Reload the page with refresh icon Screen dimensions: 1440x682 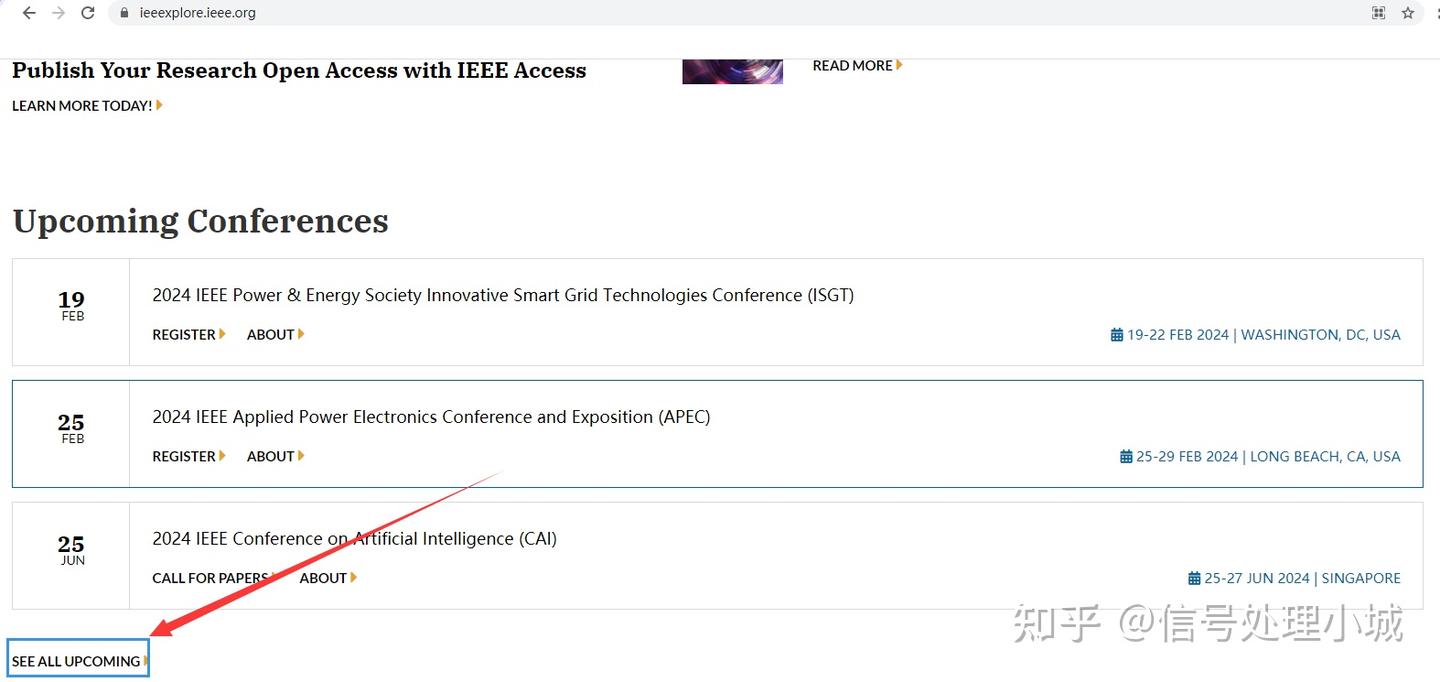[x=88, y=13]
